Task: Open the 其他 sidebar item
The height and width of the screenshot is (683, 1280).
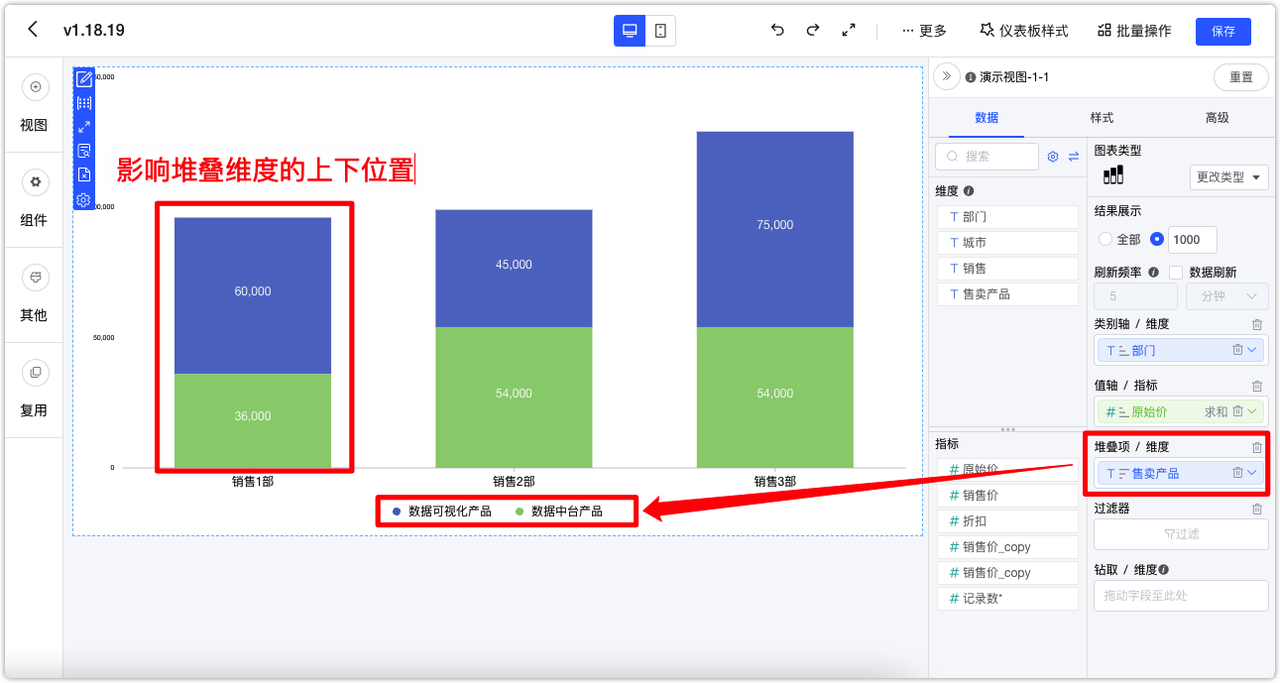Action: (34, 295)
